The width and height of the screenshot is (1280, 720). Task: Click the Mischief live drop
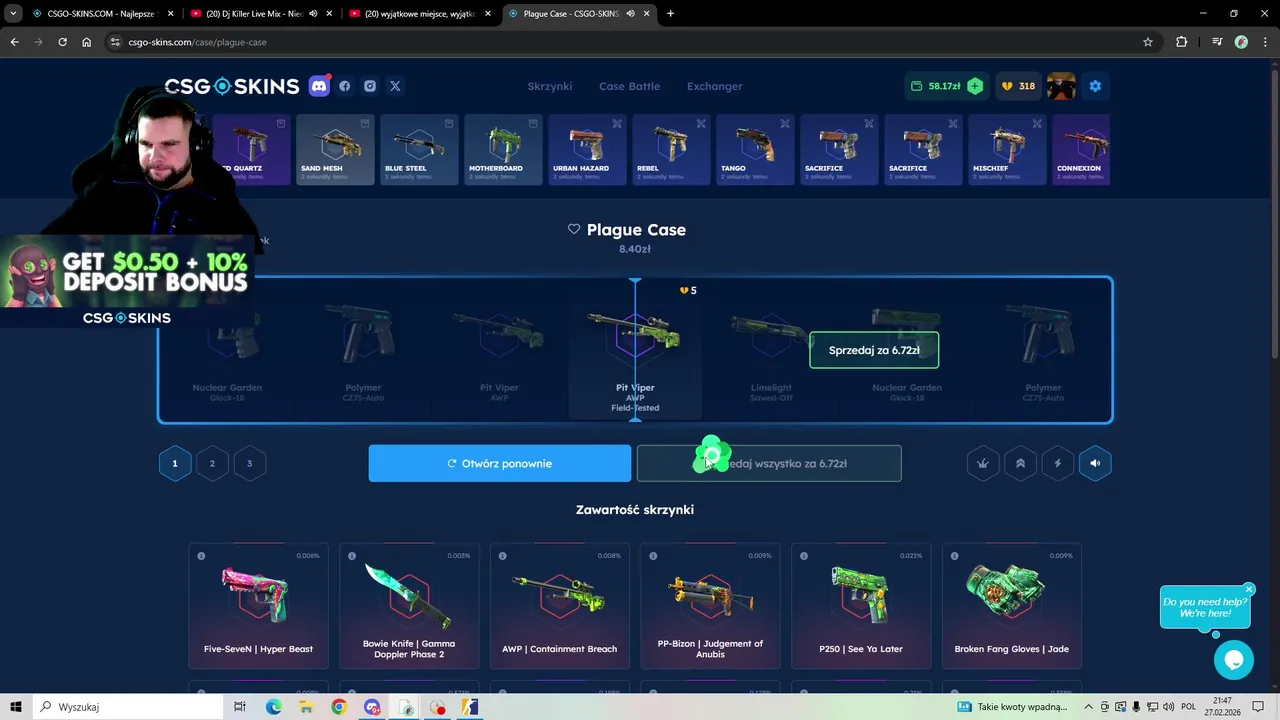tap(1007, 150)
